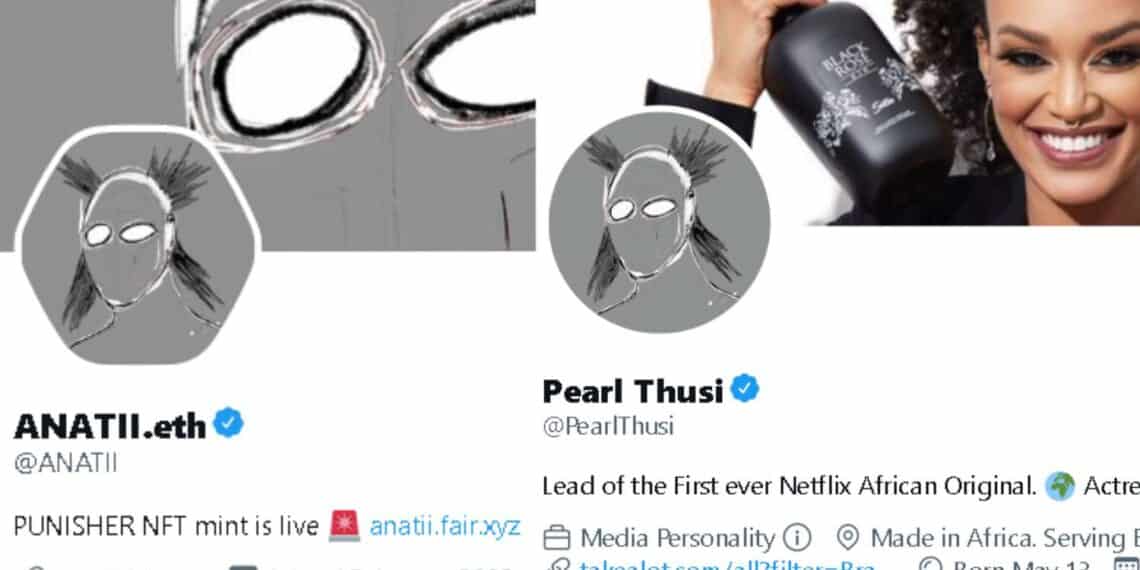Click the info icon next to Media Personality
1140x570 pixels.
pos(797,538)
